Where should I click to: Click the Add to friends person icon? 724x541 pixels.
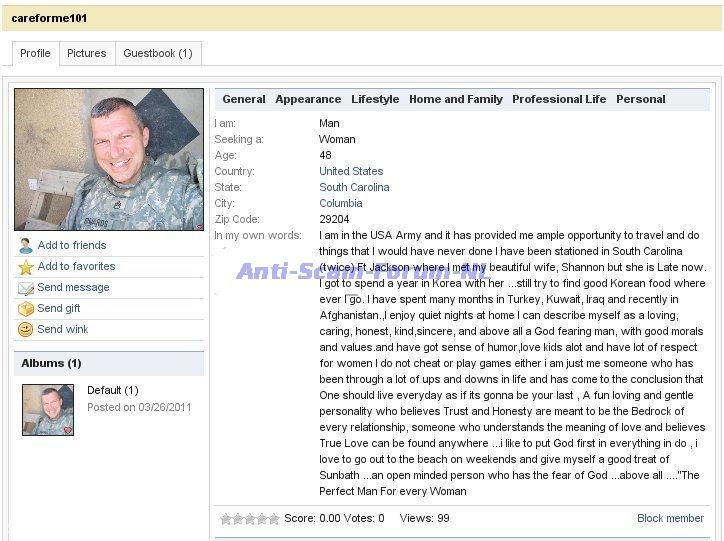point(26,246)
